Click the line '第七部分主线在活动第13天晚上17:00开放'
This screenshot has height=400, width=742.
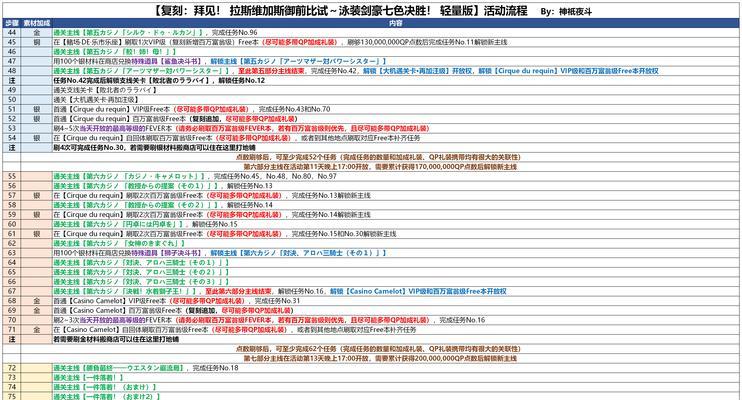tap(380, 358)
